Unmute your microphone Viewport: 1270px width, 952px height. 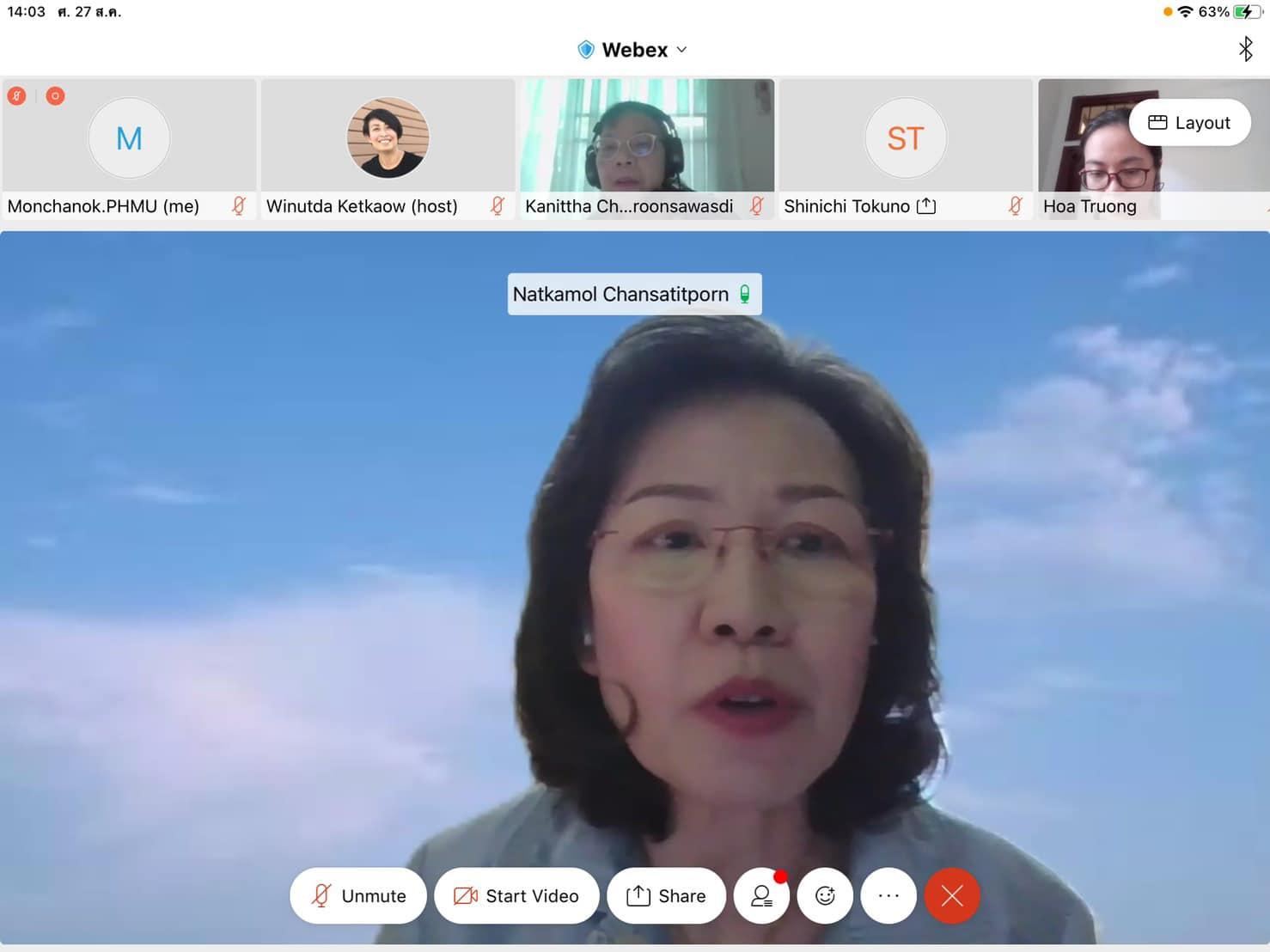click(358, 896)
